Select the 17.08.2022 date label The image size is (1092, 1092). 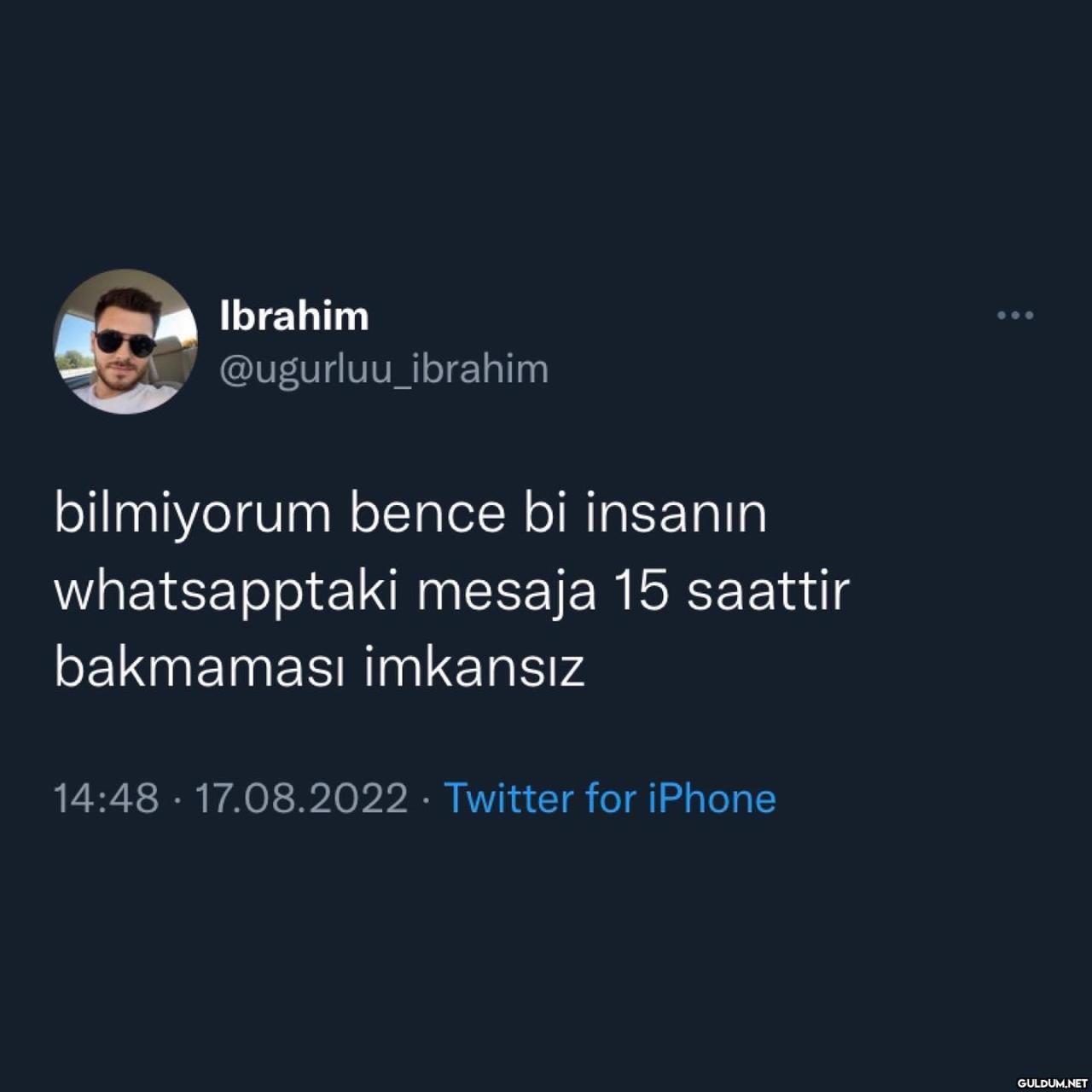click(302, 799)
